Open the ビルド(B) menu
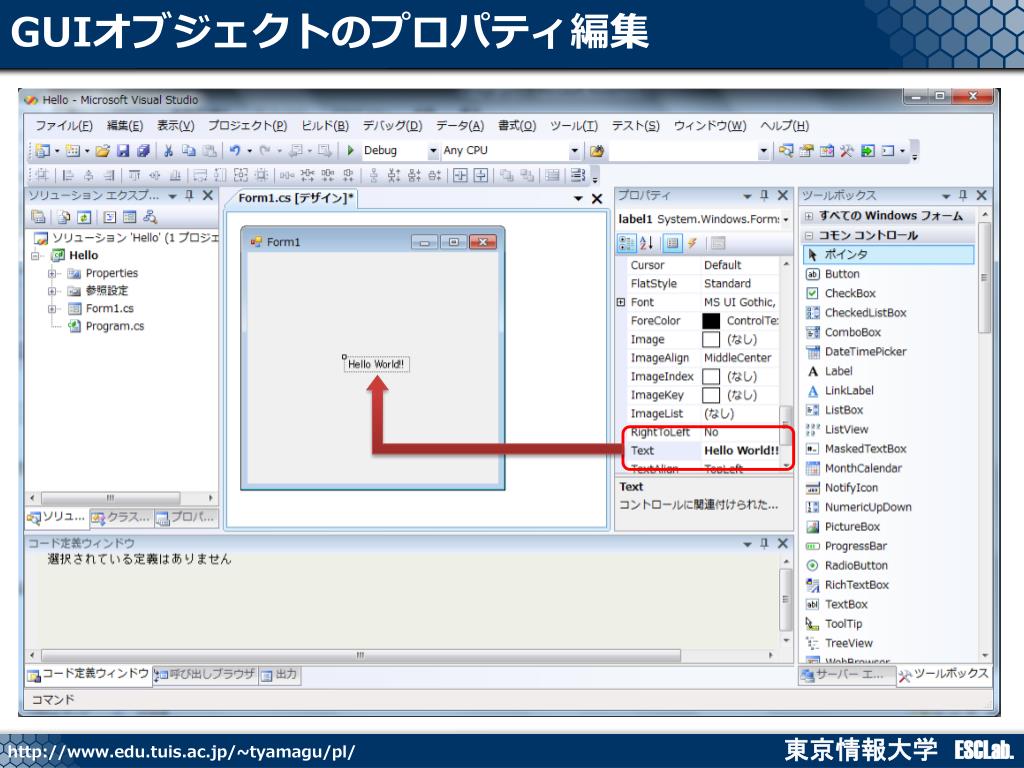This screenshot has width=1024, height=768. [x=325, y=125]
